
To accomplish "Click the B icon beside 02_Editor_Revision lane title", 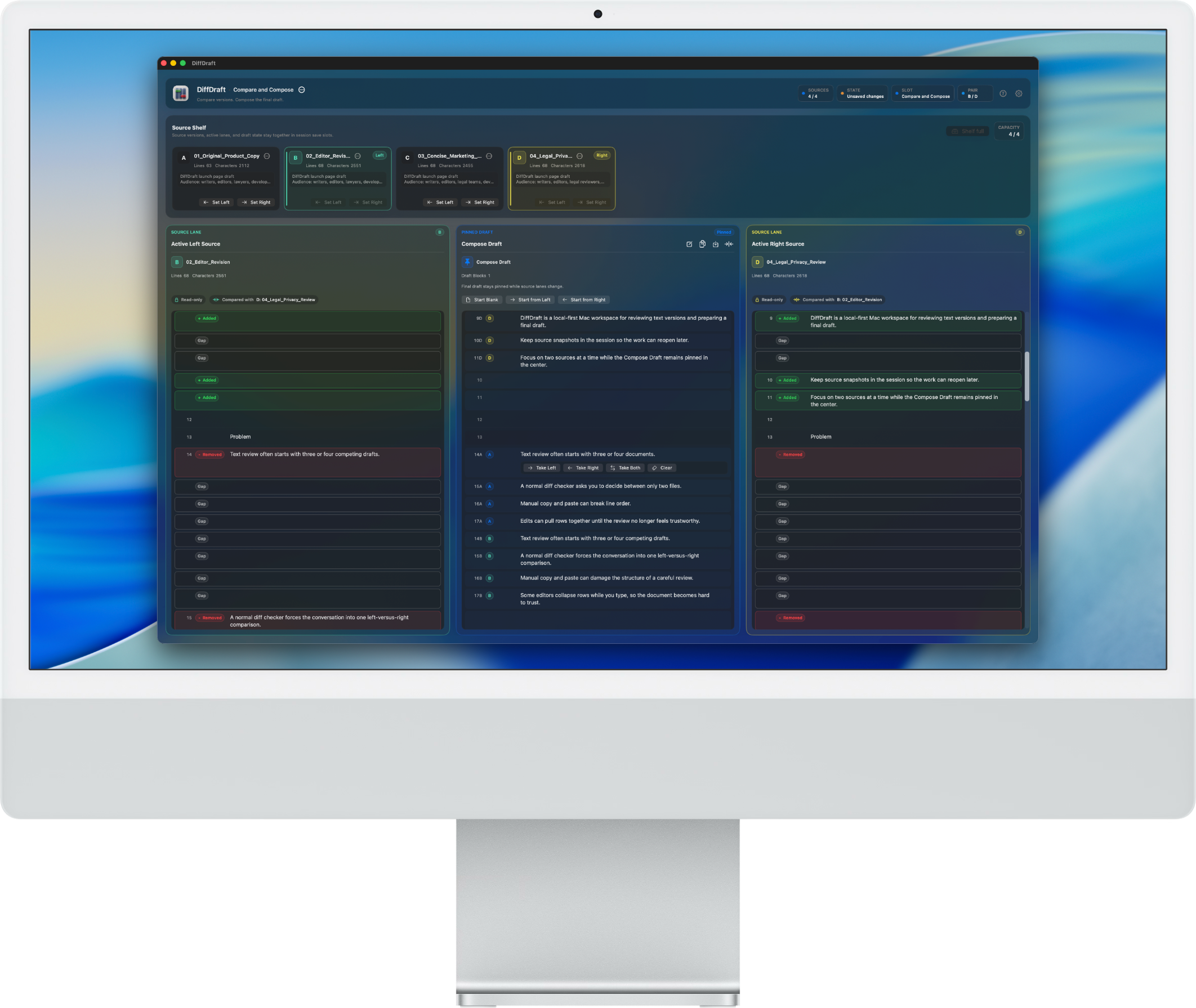I will 177,262.
